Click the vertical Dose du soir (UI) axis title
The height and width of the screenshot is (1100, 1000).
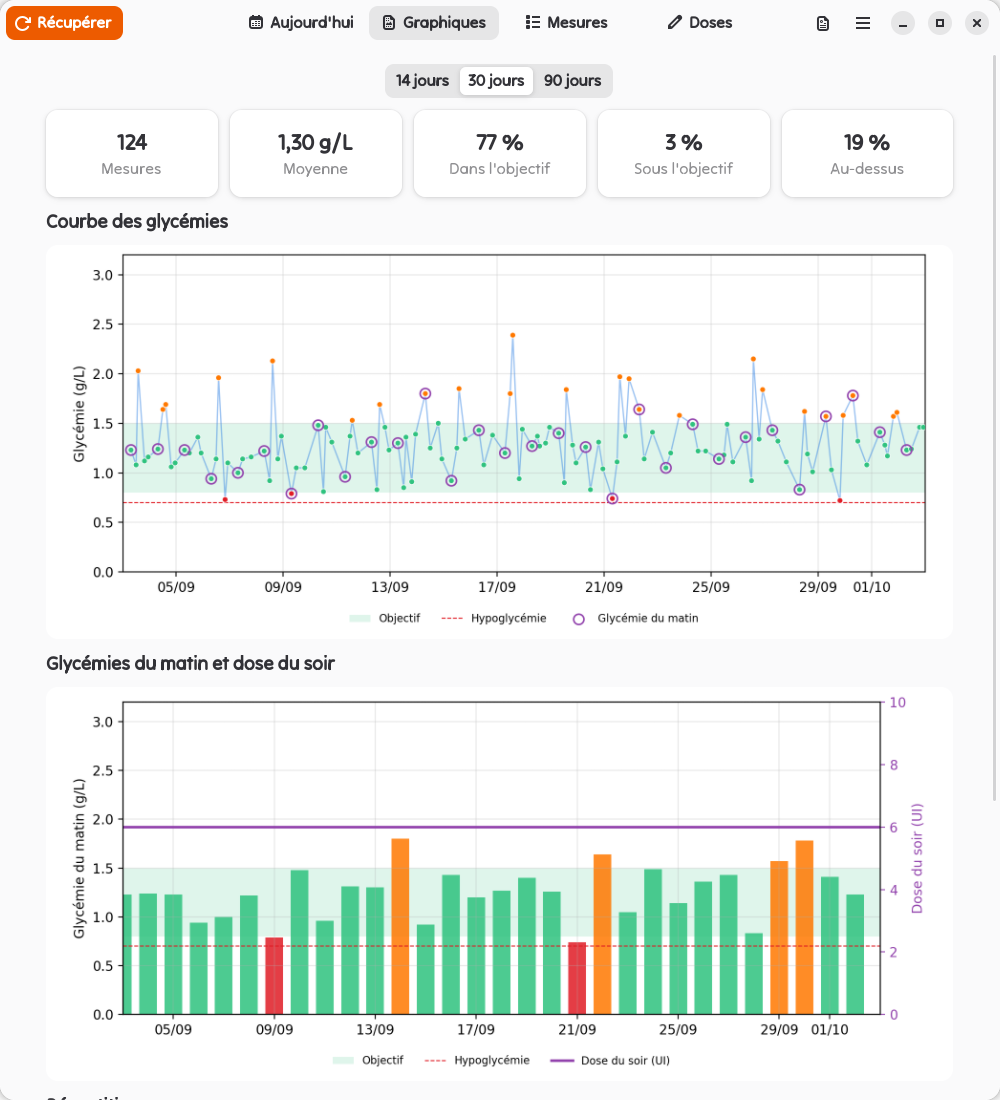(x=916, y=859)
